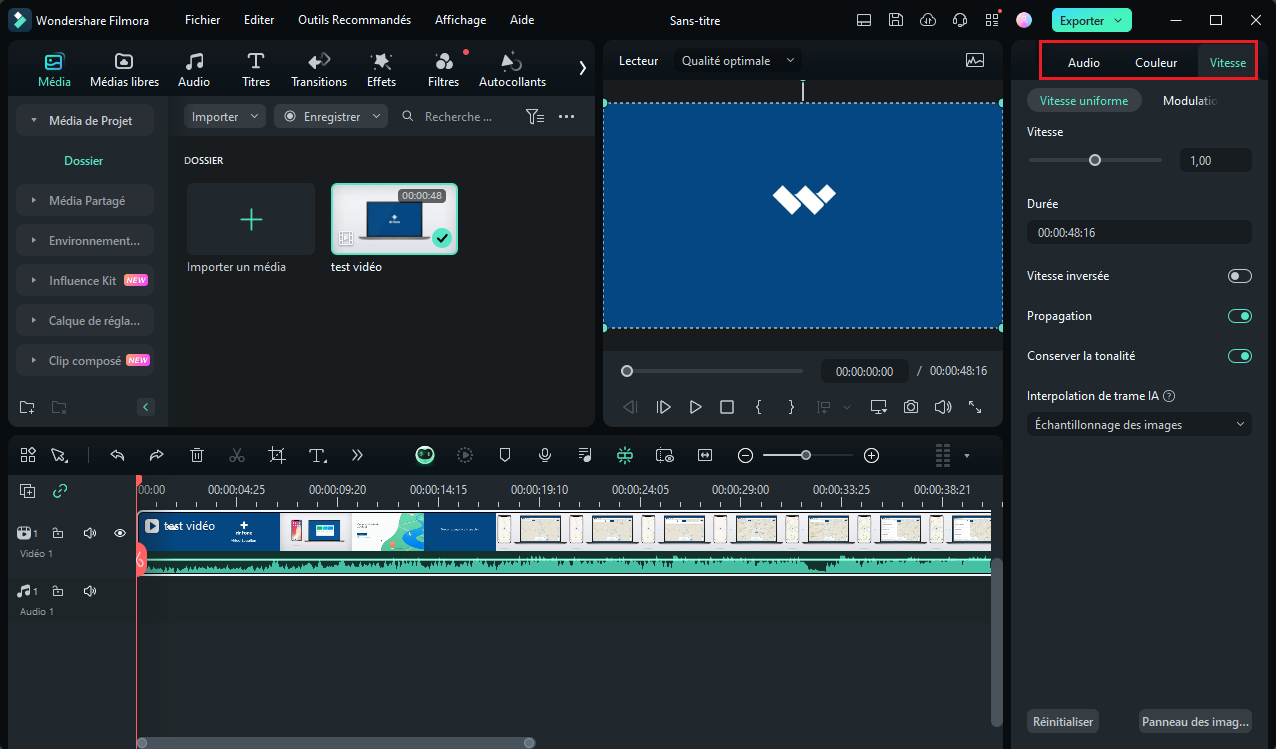Viewport: 1276px width, 749px height.
Task: Open the Outils Recommandés menu
Action: coord(354,20)
